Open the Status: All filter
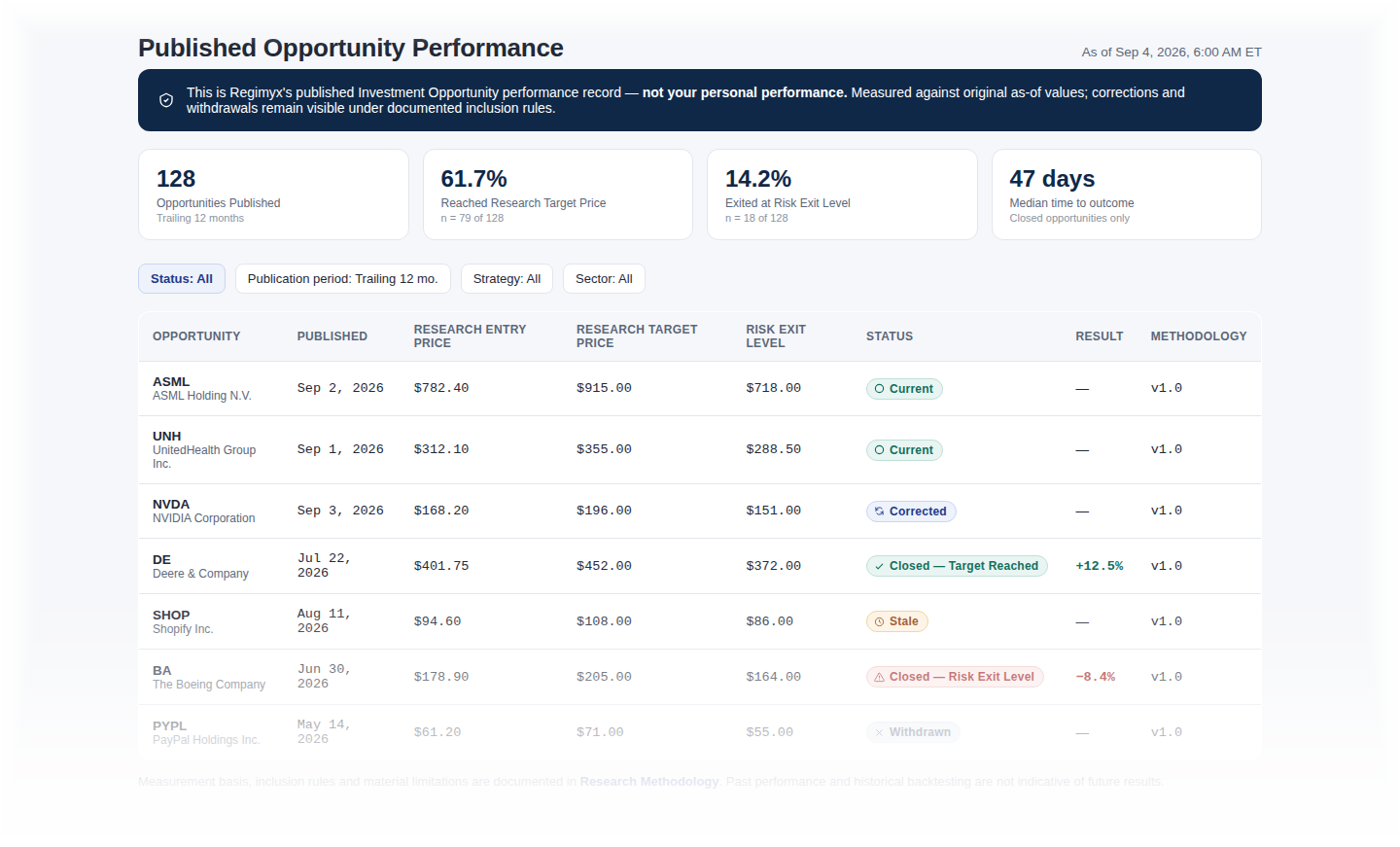This screenshot has width=1400, height=847. (182, 279)
